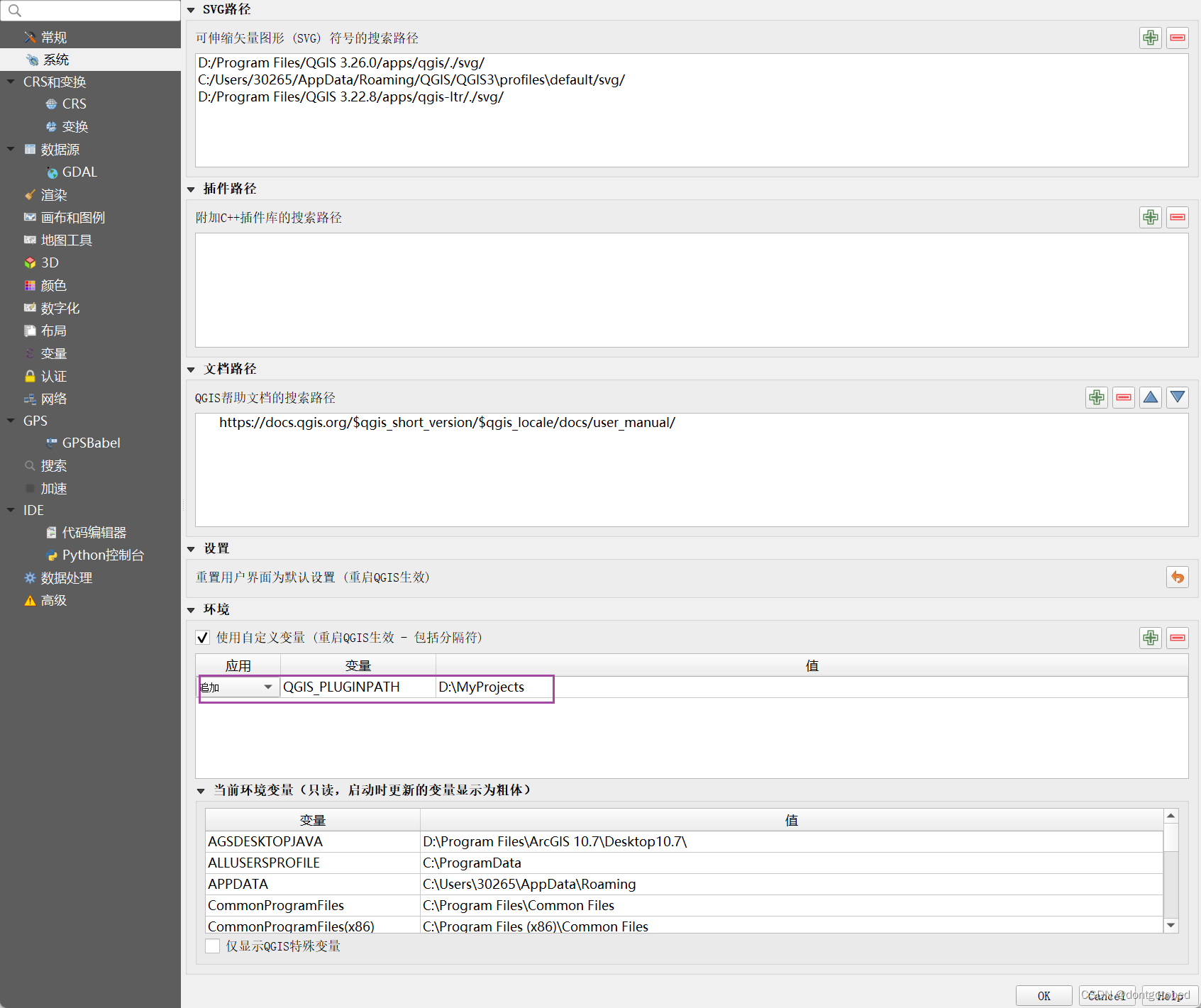
Task: Move documentation path up
Action: click(x=1151, y=397)
